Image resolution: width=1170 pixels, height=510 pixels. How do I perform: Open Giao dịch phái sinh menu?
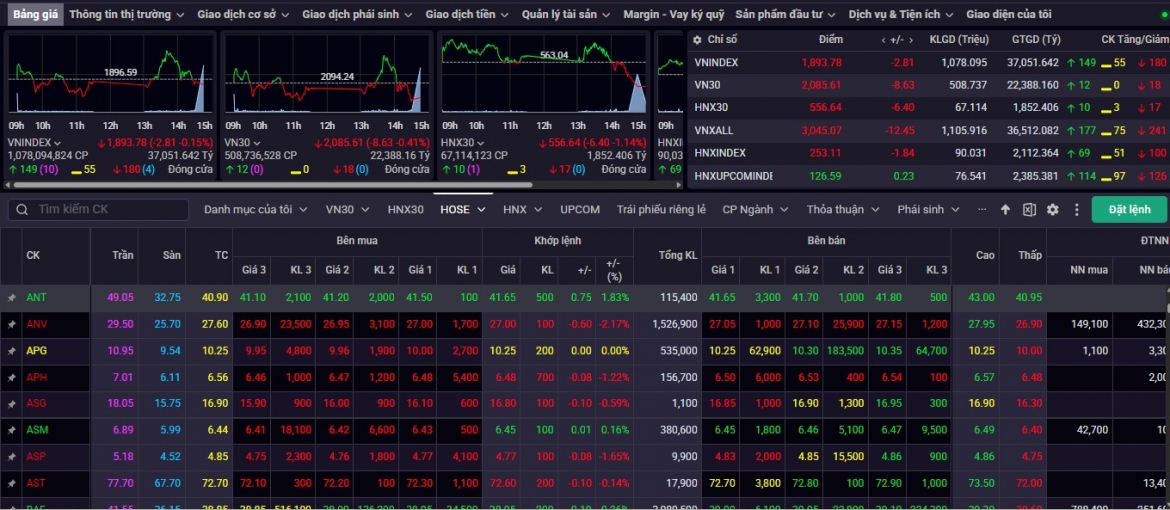(x=357, y=14)
